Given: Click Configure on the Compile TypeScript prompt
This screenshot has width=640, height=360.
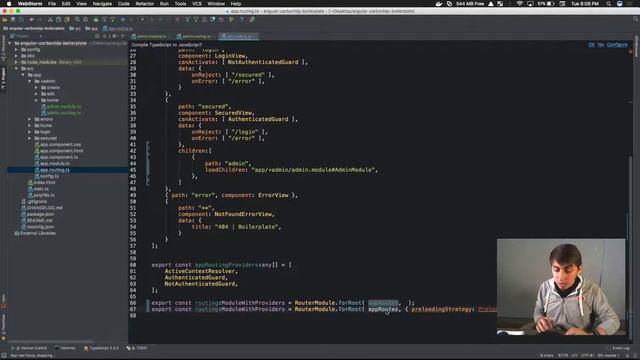Looking at the screenshot, I should tap(617, 44).
